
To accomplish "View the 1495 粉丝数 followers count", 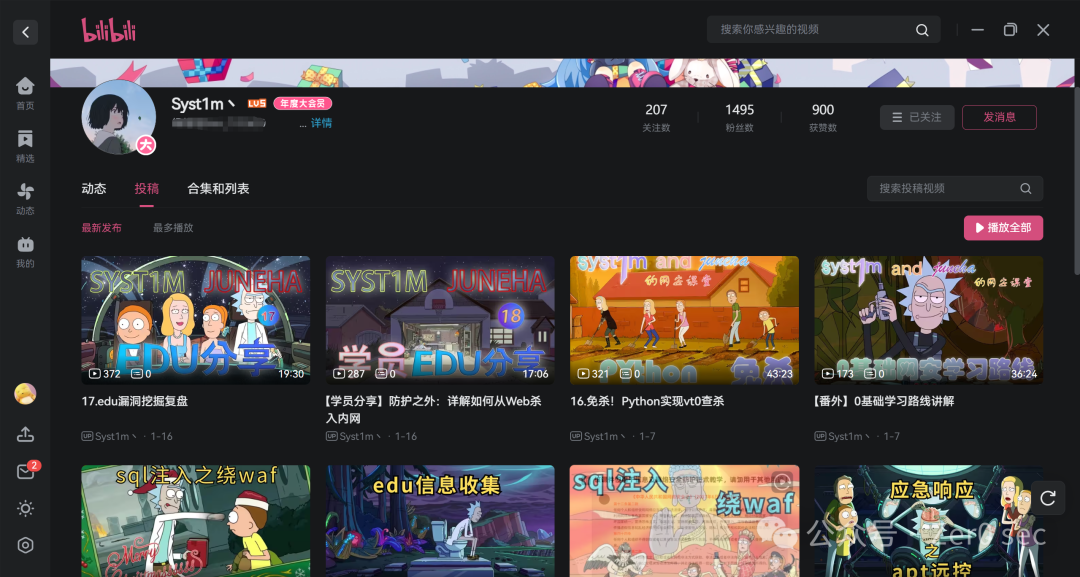I will point(739,117).
